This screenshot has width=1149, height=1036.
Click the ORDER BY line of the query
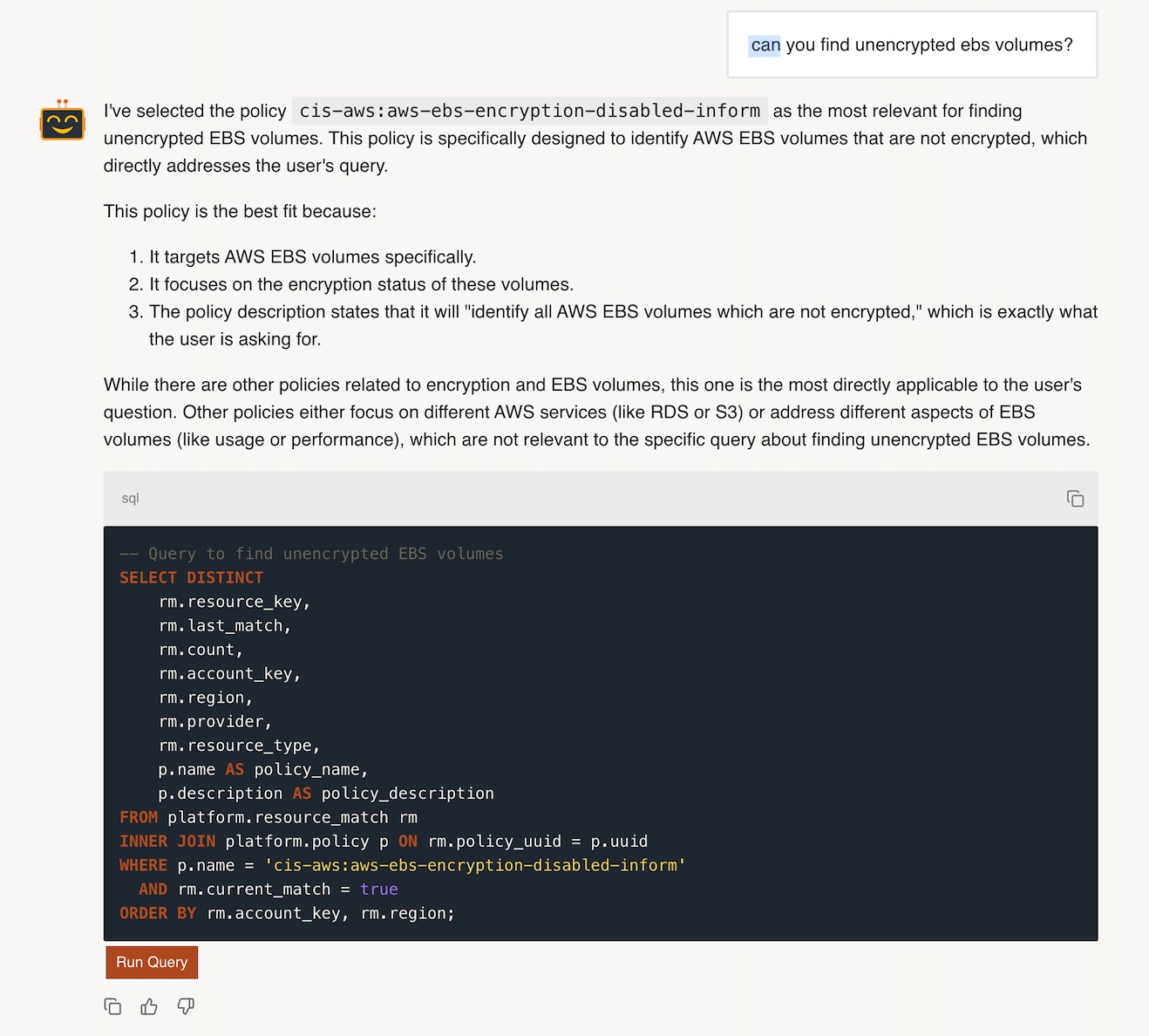(x=287, y=913)
